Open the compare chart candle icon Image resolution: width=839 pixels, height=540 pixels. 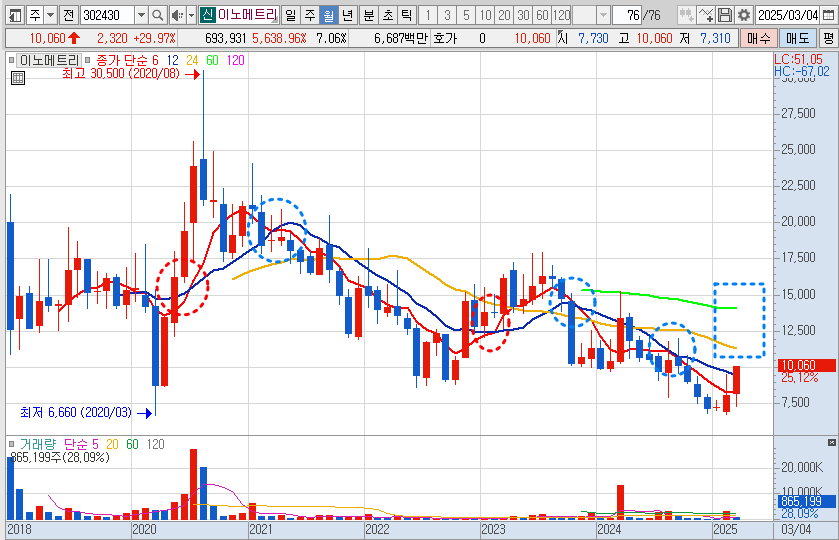click(x=687, y=15)
